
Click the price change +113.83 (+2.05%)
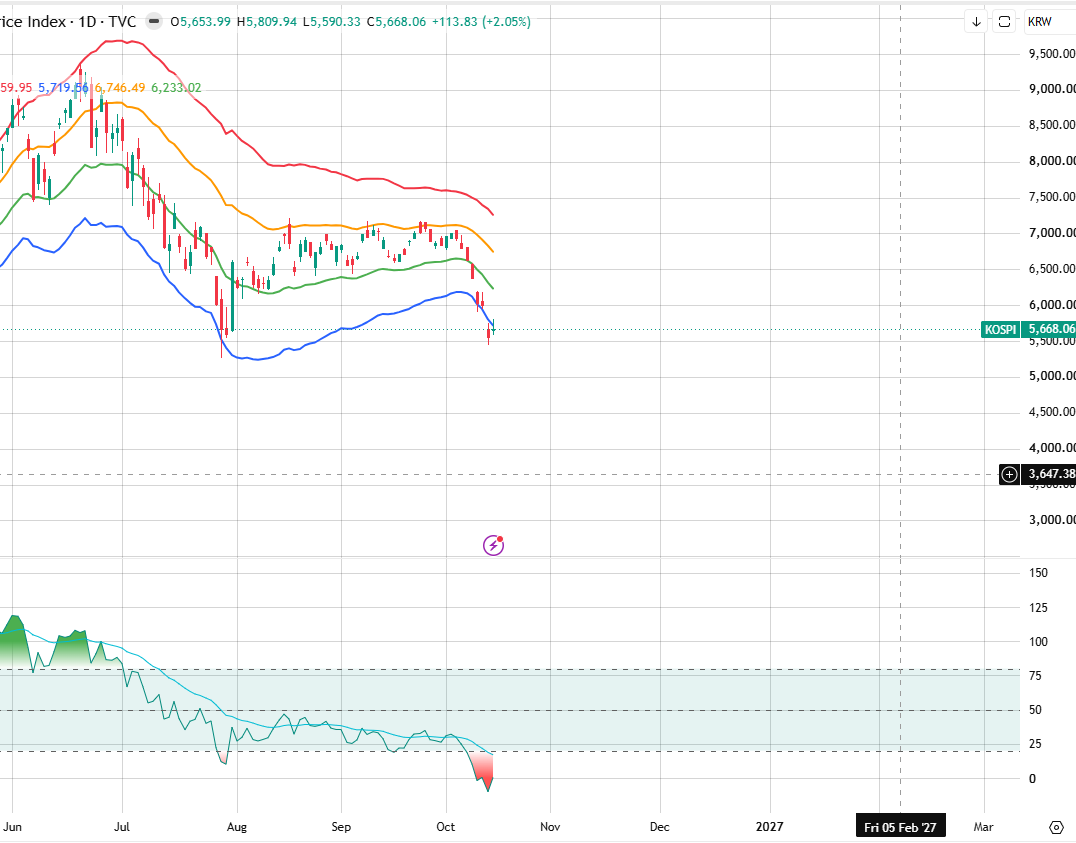481,22
